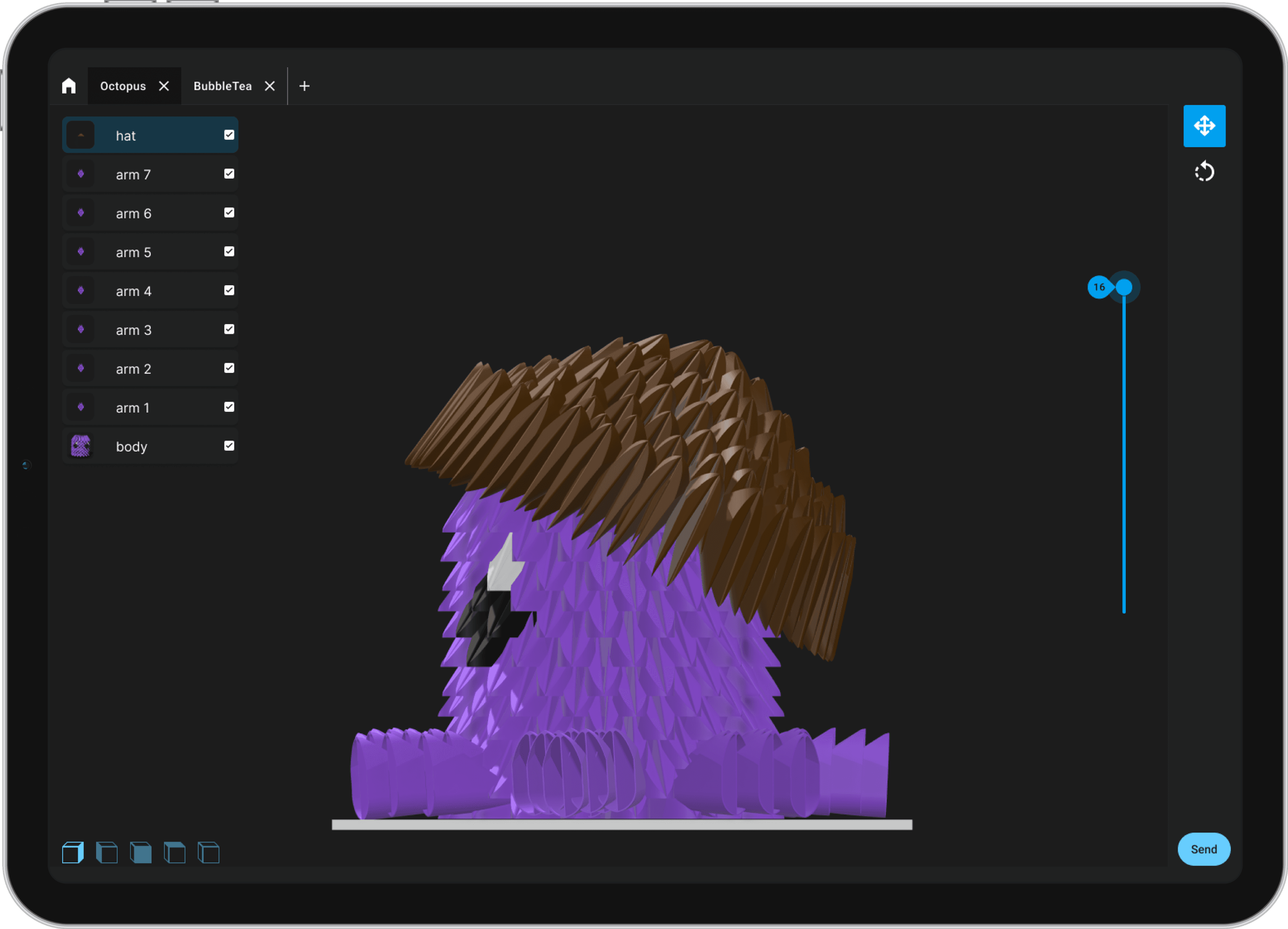The height and width of the screenshot is (929, 1288).
Task: Uncheck the hat layer checkbox
Action: click(229, 135)
